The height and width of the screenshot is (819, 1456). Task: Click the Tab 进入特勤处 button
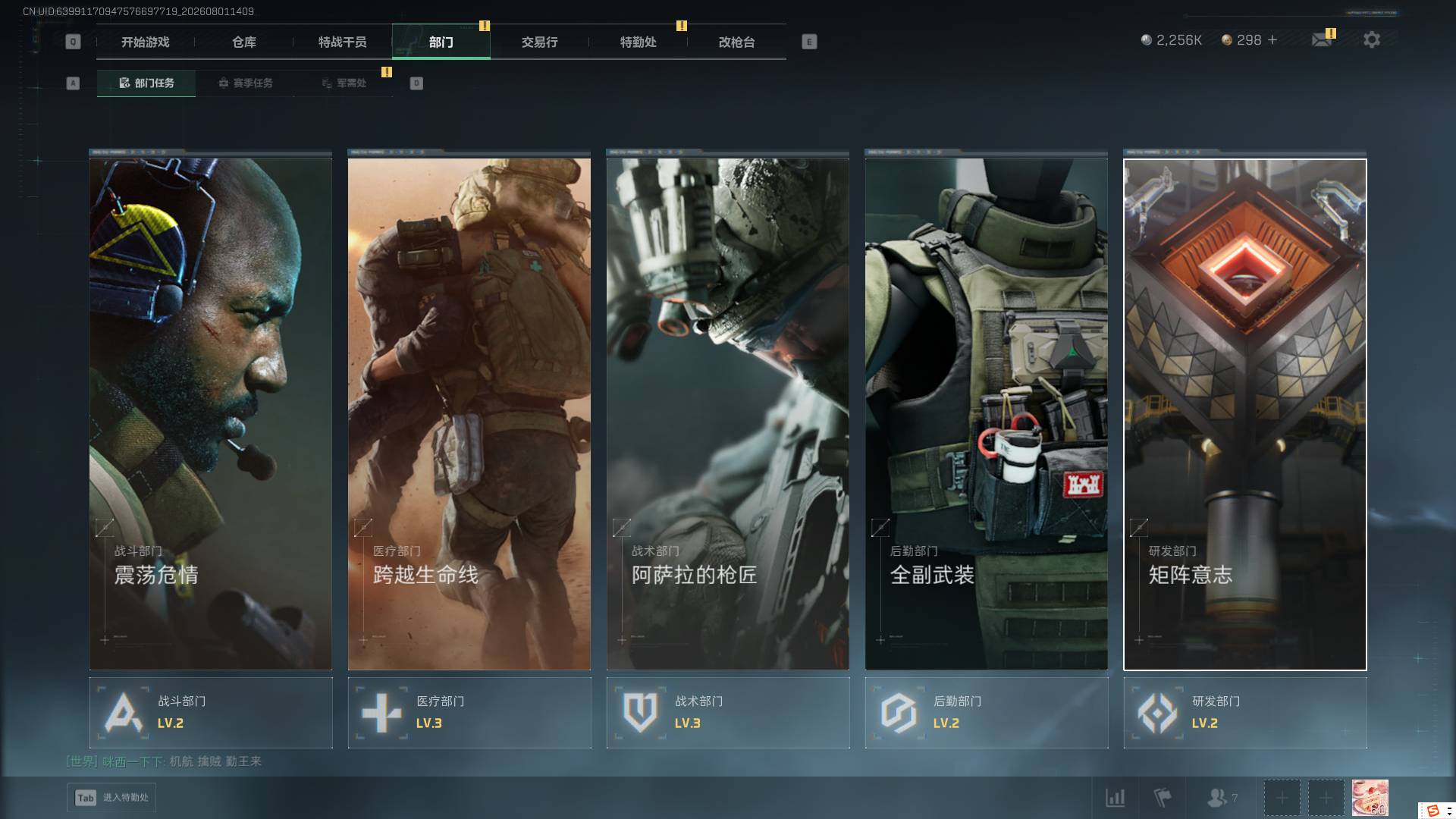coord(111,798)
